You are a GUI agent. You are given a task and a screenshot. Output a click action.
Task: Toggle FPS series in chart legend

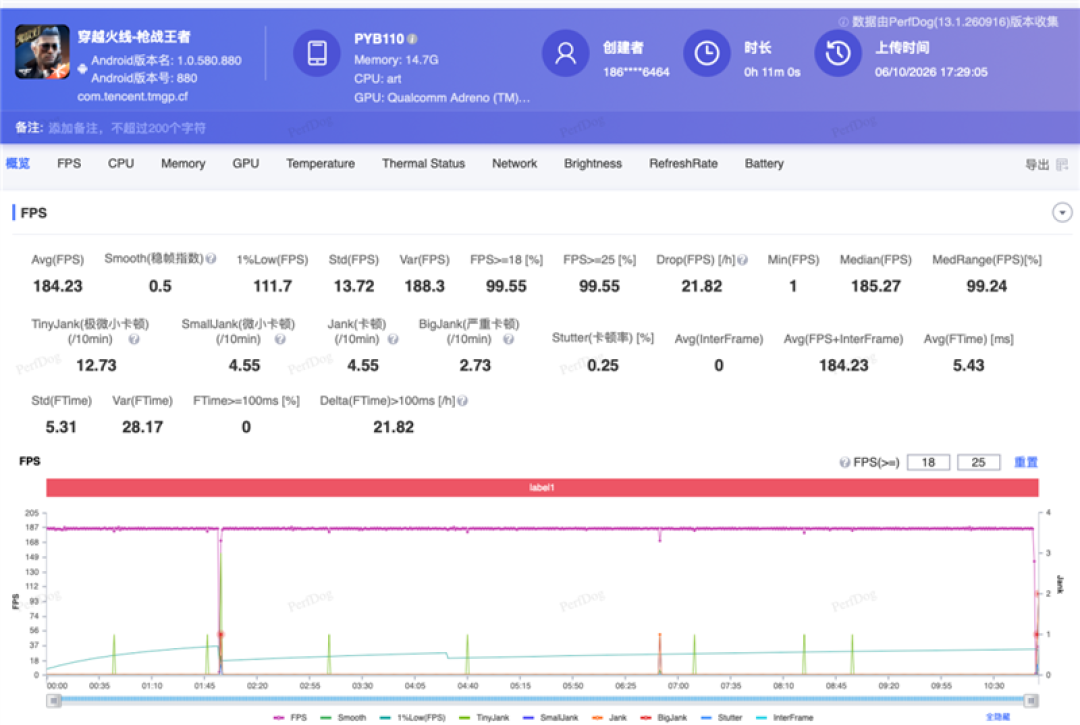tap(290, 717)
